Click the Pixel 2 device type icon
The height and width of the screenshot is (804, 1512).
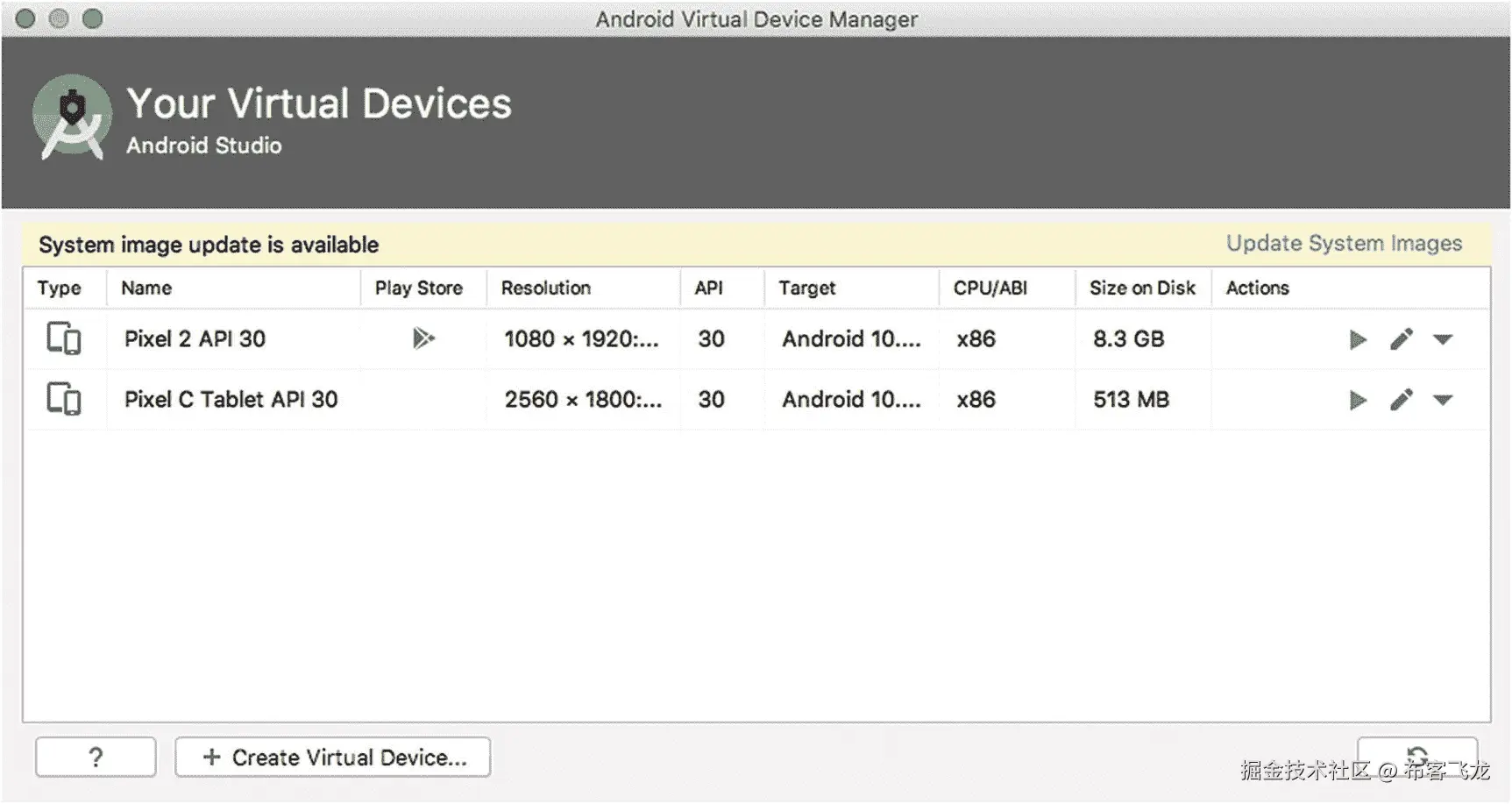[63, 338]
